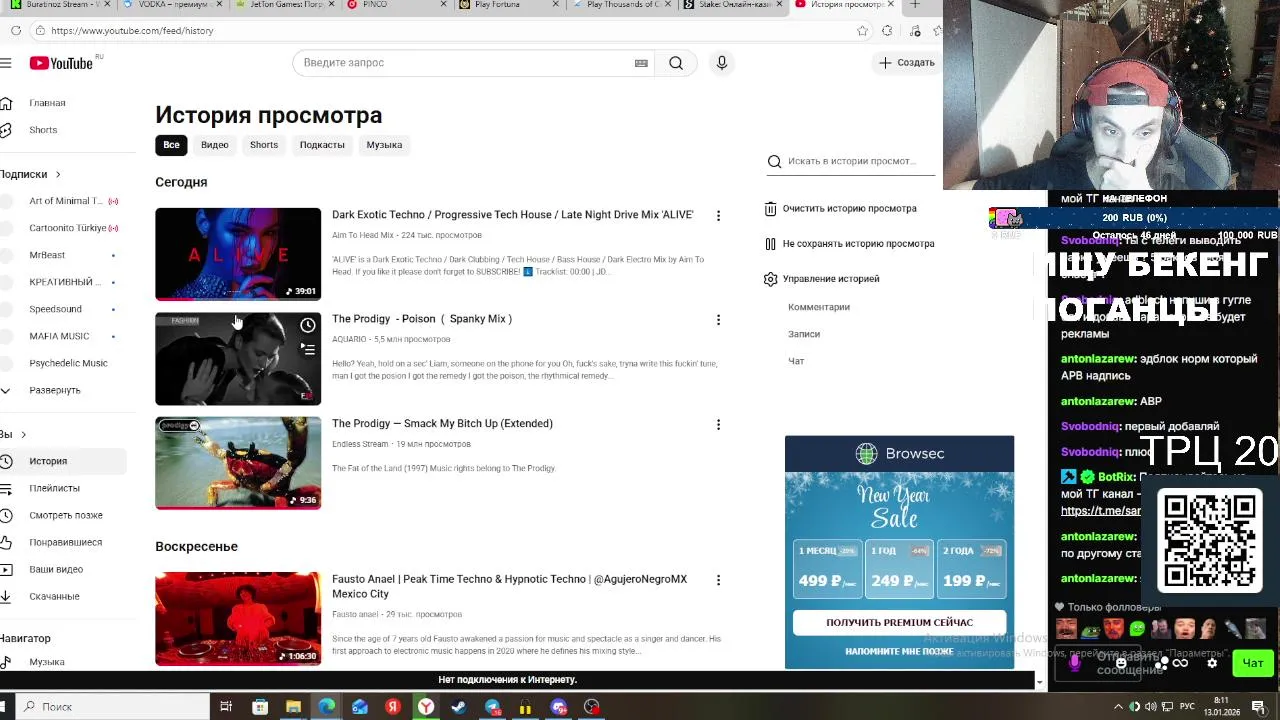Click the Aim To Head Mix channel name
This screenshot has width=1280, height=720.
[363, 235]
